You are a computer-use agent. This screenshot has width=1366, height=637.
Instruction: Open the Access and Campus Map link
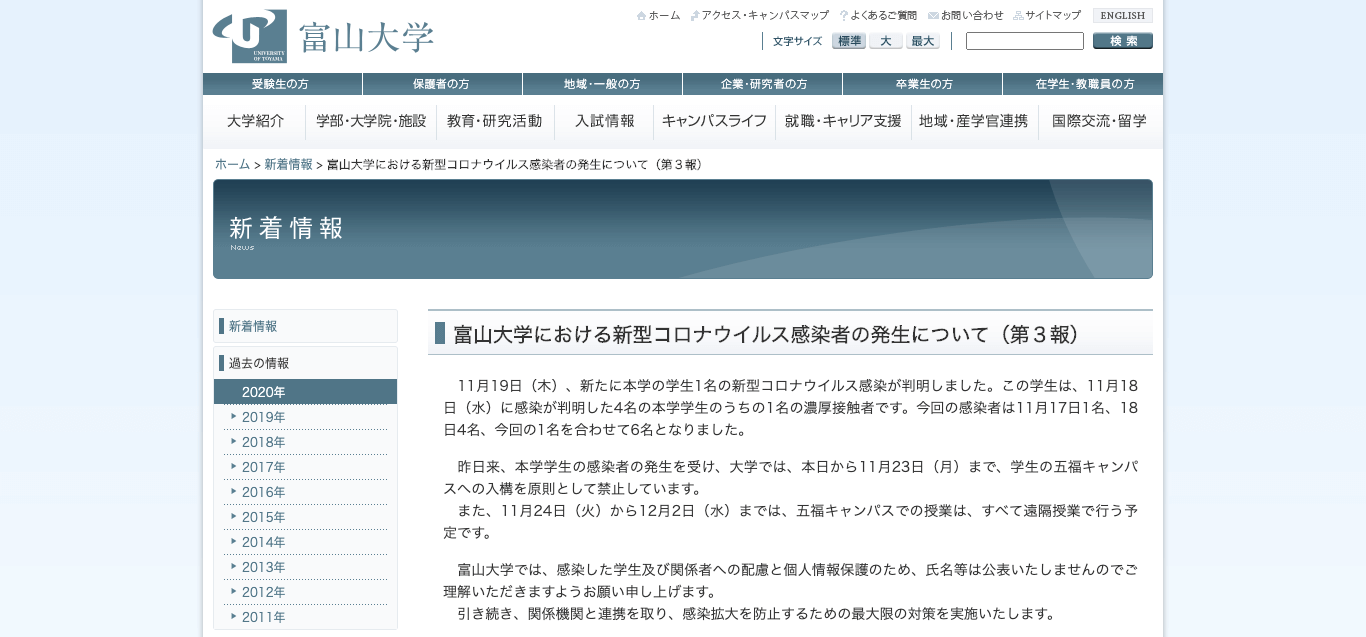(x=760, y=16)
